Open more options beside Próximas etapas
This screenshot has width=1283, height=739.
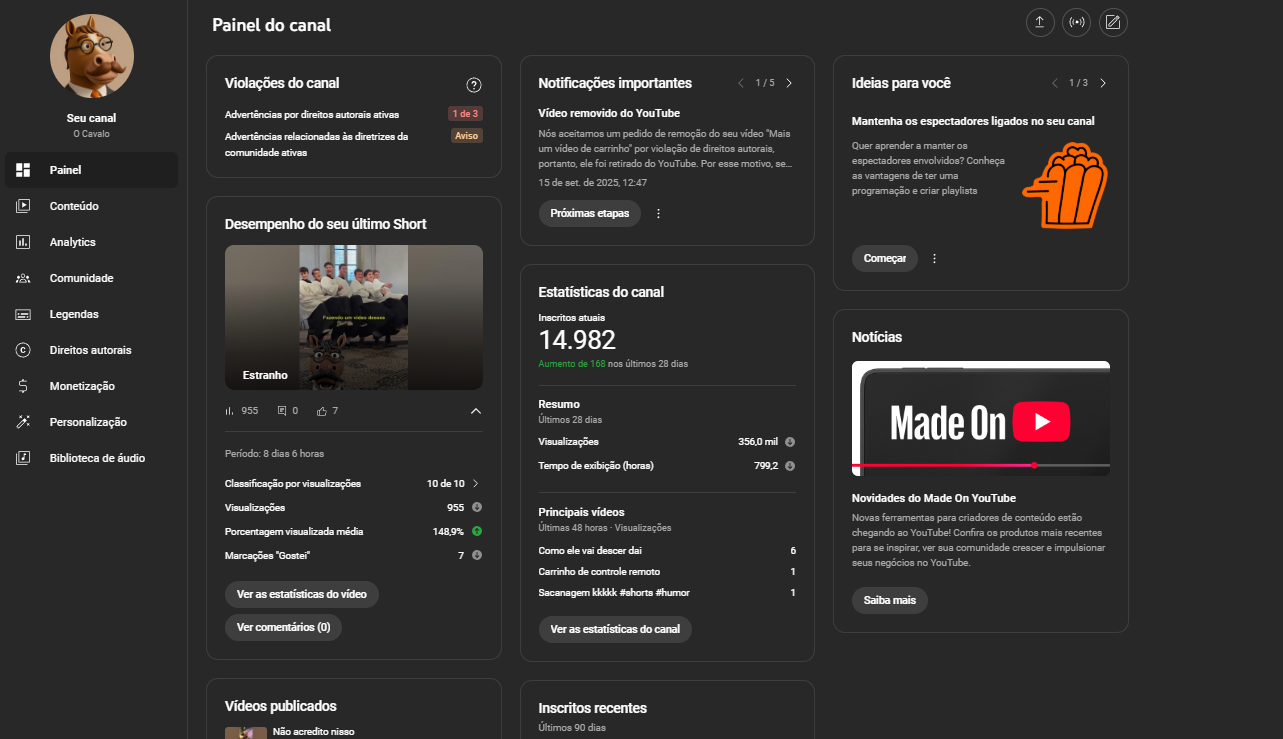coord(658,213)
